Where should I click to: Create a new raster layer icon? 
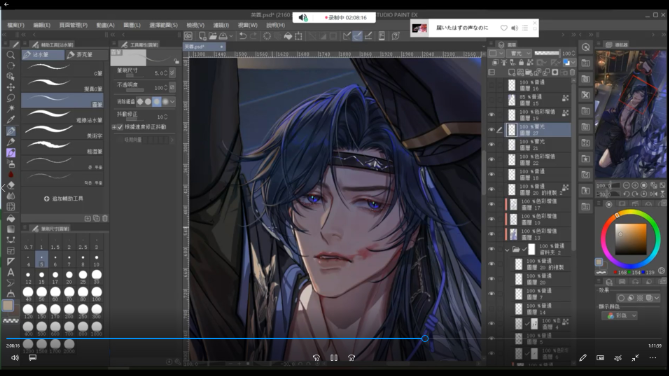pyautogui.click(x=511, y=73)
